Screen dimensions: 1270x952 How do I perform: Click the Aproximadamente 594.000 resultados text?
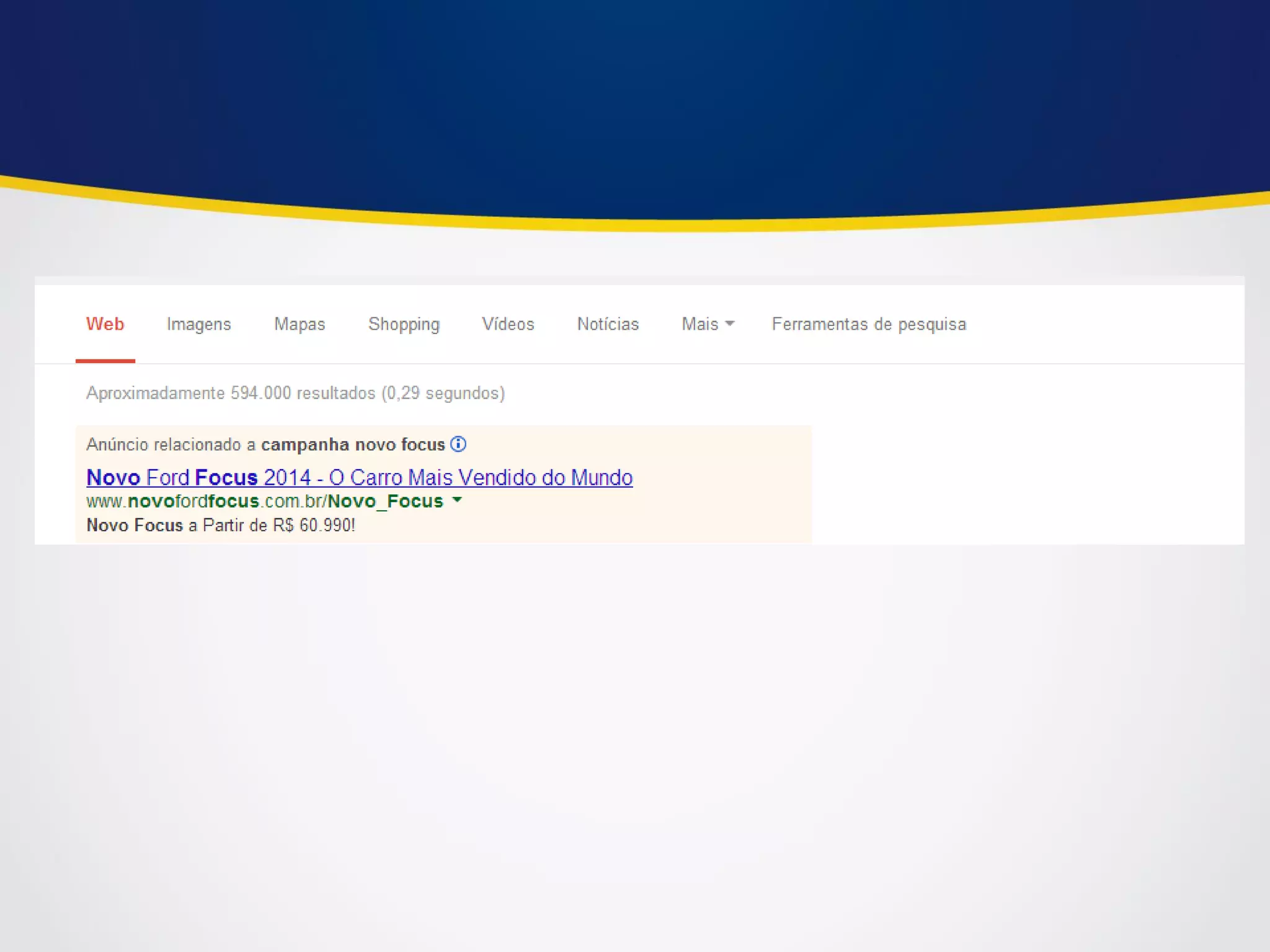click(x=295, y=393)
